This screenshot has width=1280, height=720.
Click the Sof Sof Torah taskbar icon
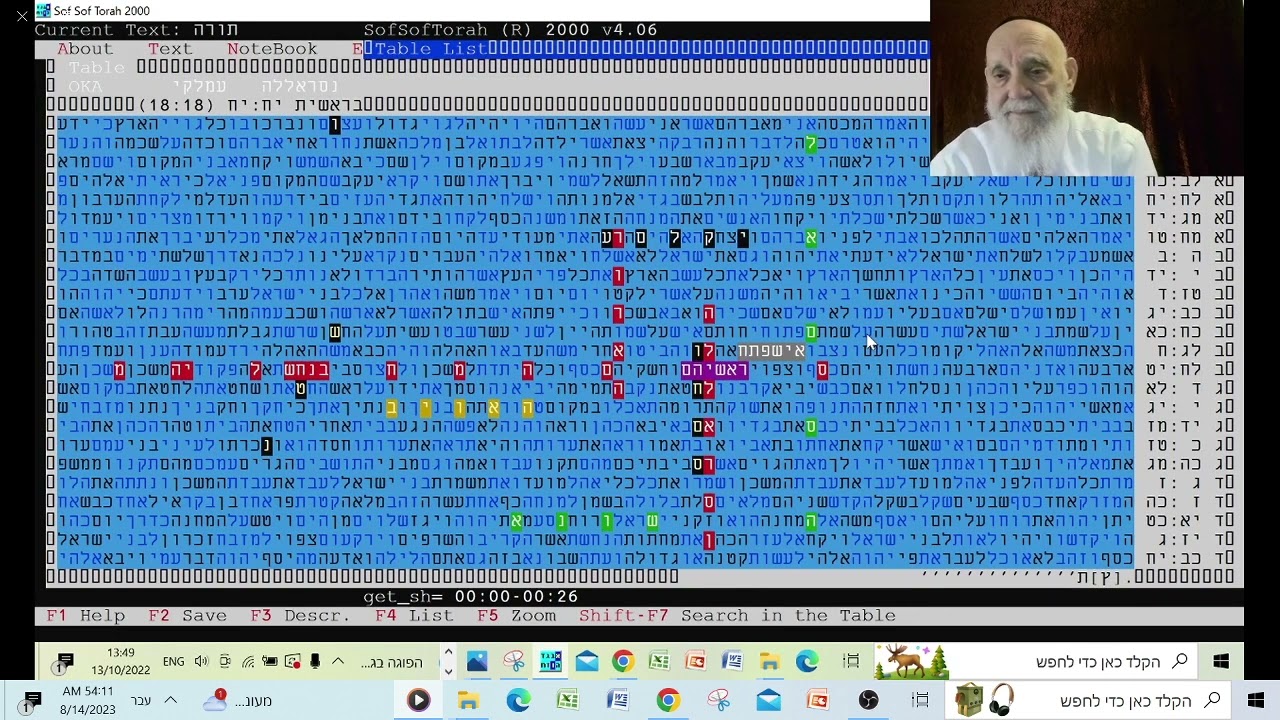(550, 662)
